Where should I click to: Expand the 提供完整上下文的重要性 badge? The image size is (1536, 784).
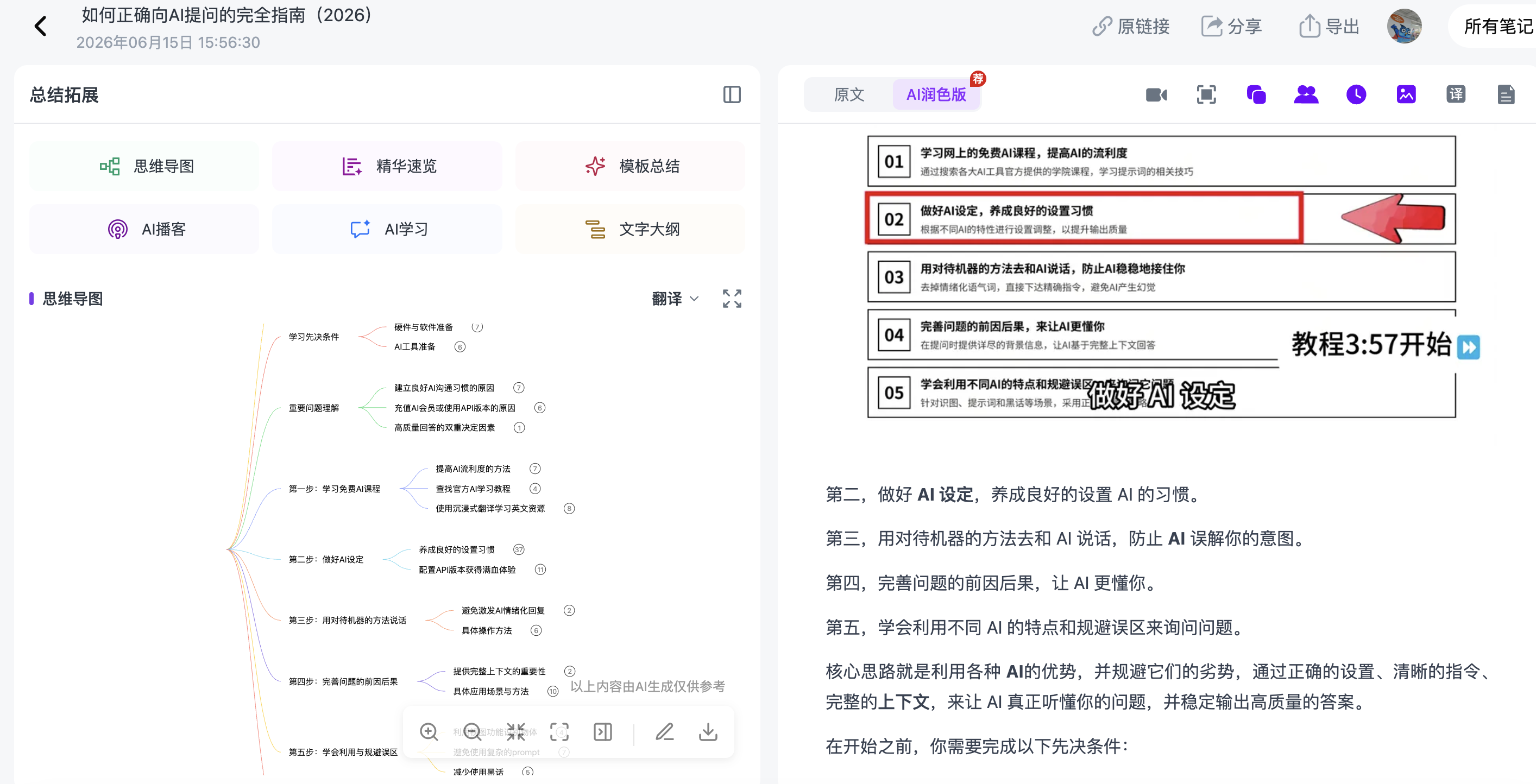coord(570,671)
